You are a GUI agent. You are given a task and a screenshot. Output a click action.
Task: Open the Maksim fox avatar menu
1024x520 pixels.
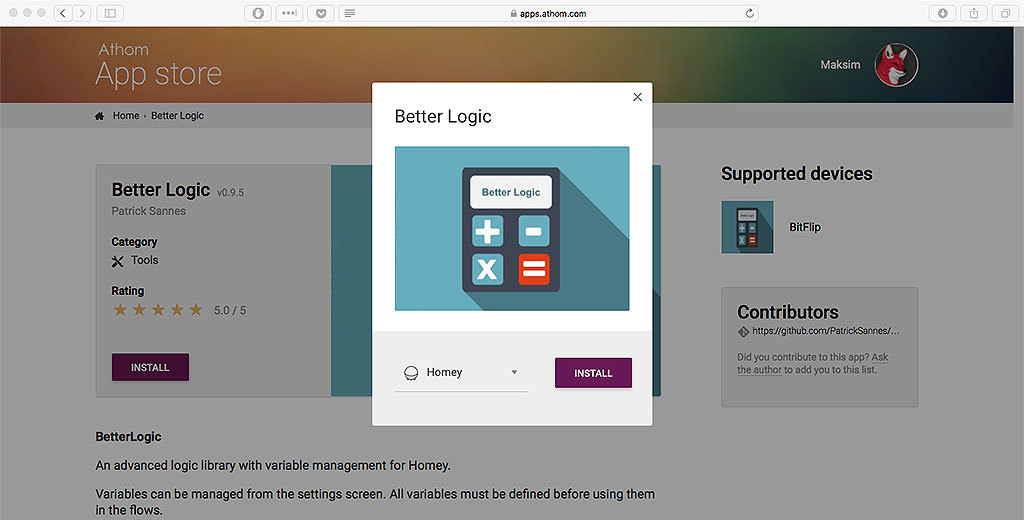[x=896, y=65]
